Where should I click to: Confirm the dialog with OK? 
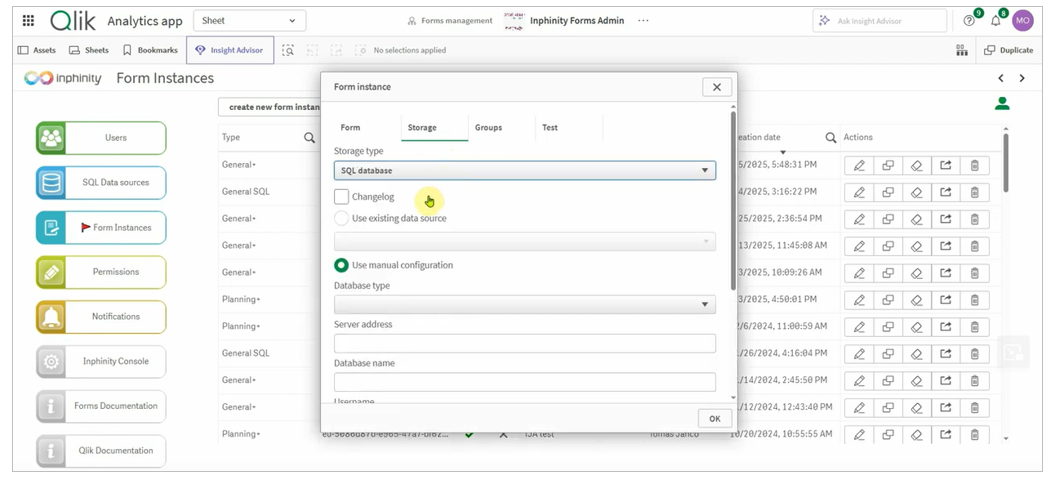(x=715, y=419)
